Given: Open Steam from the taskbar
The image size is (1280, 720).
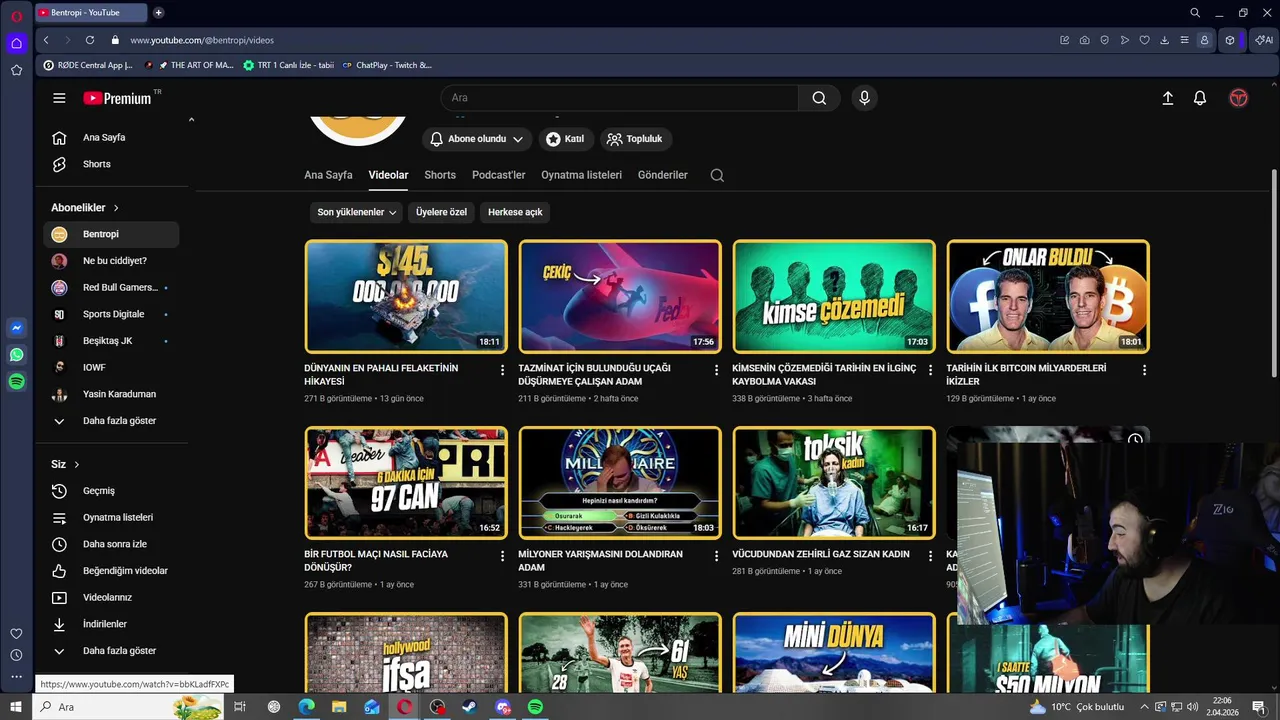Looking at the screenshot, I should point(469,707).
